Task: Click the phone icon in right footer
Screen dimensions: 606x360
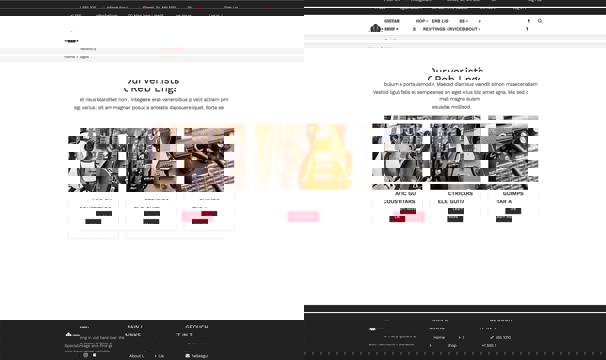Action: coord(492,338)
